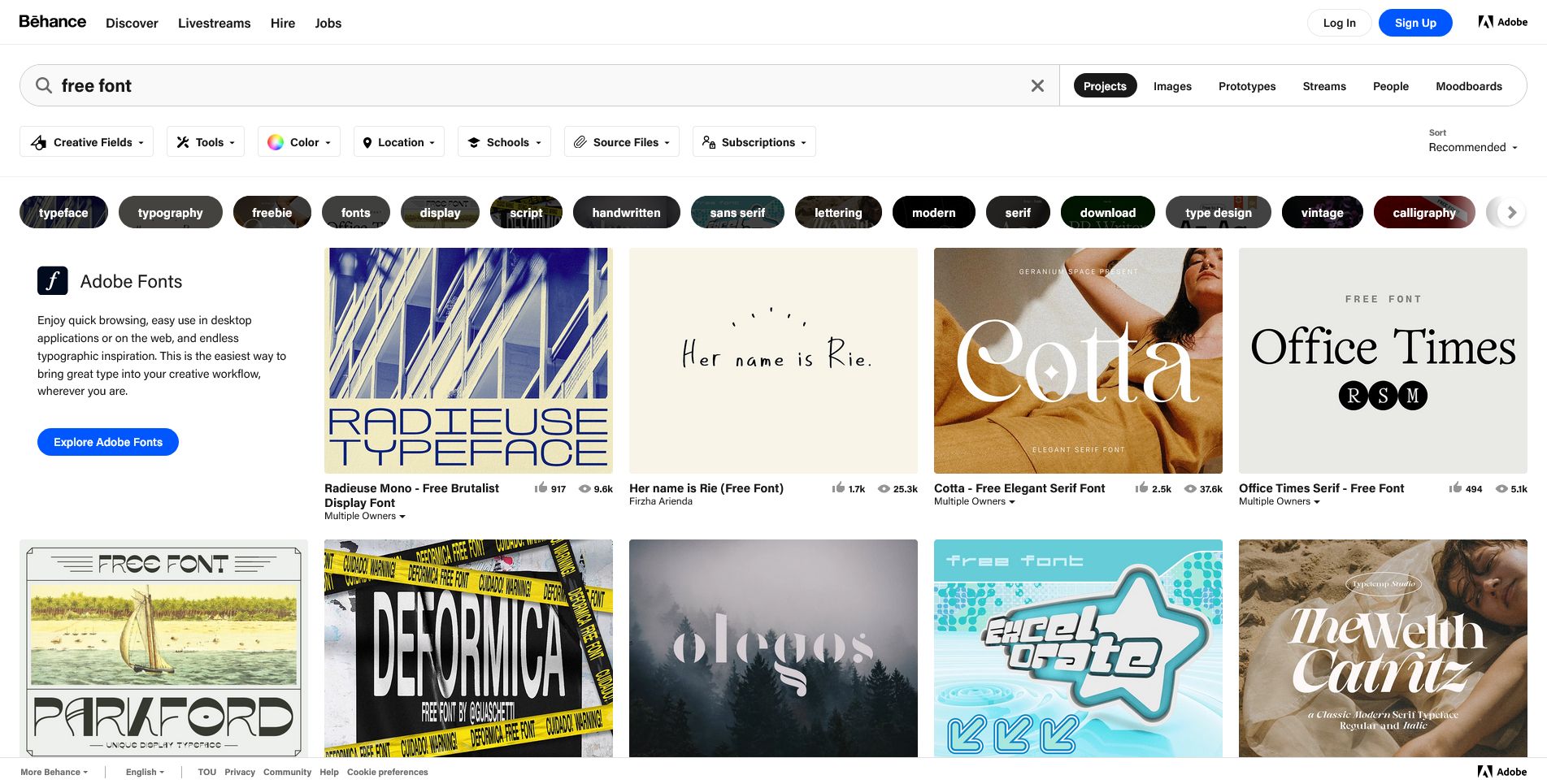The image size is (1547, 784).
Task: Open the Sort Recommended dropdown
Action: coord(1472,147)
